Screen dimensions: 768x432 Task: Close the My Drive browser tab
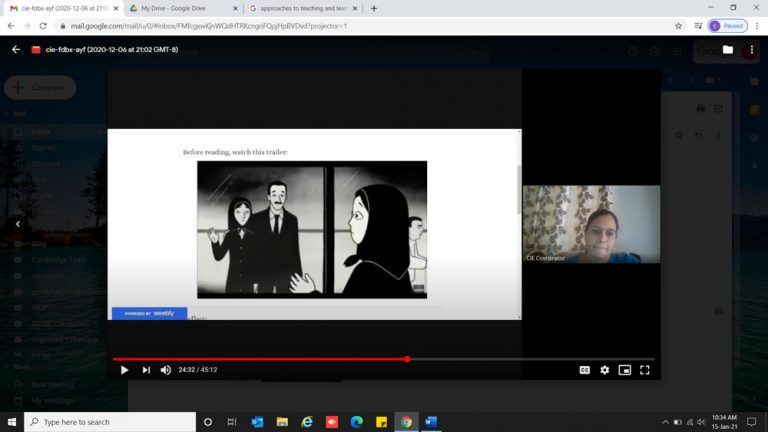(x=235, y=8)
